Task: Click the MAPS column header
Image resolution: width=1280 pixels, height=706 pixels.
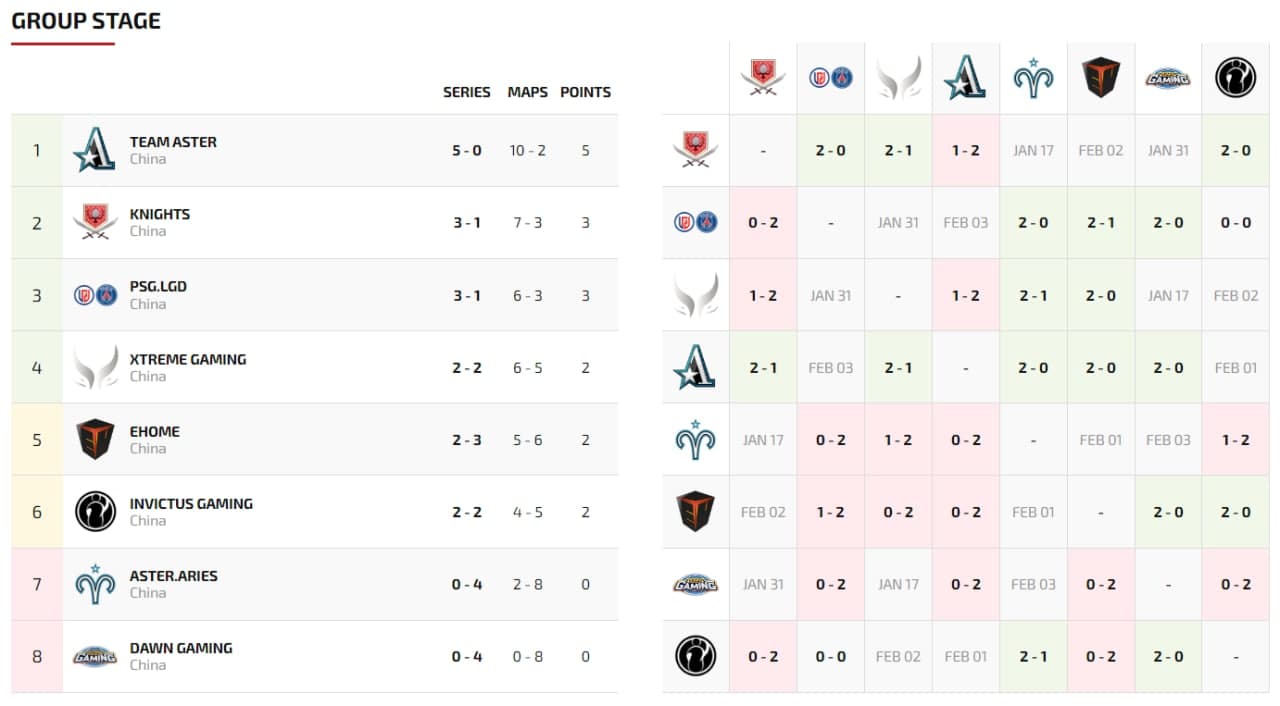Action: click(527, 92)
